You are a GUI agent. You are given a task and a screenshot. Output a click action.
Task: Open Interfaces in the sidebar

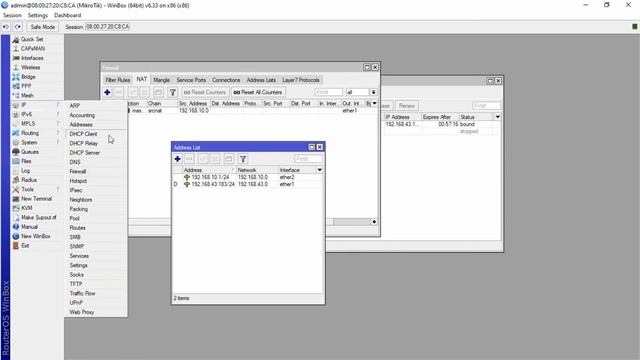pos(32,58)
